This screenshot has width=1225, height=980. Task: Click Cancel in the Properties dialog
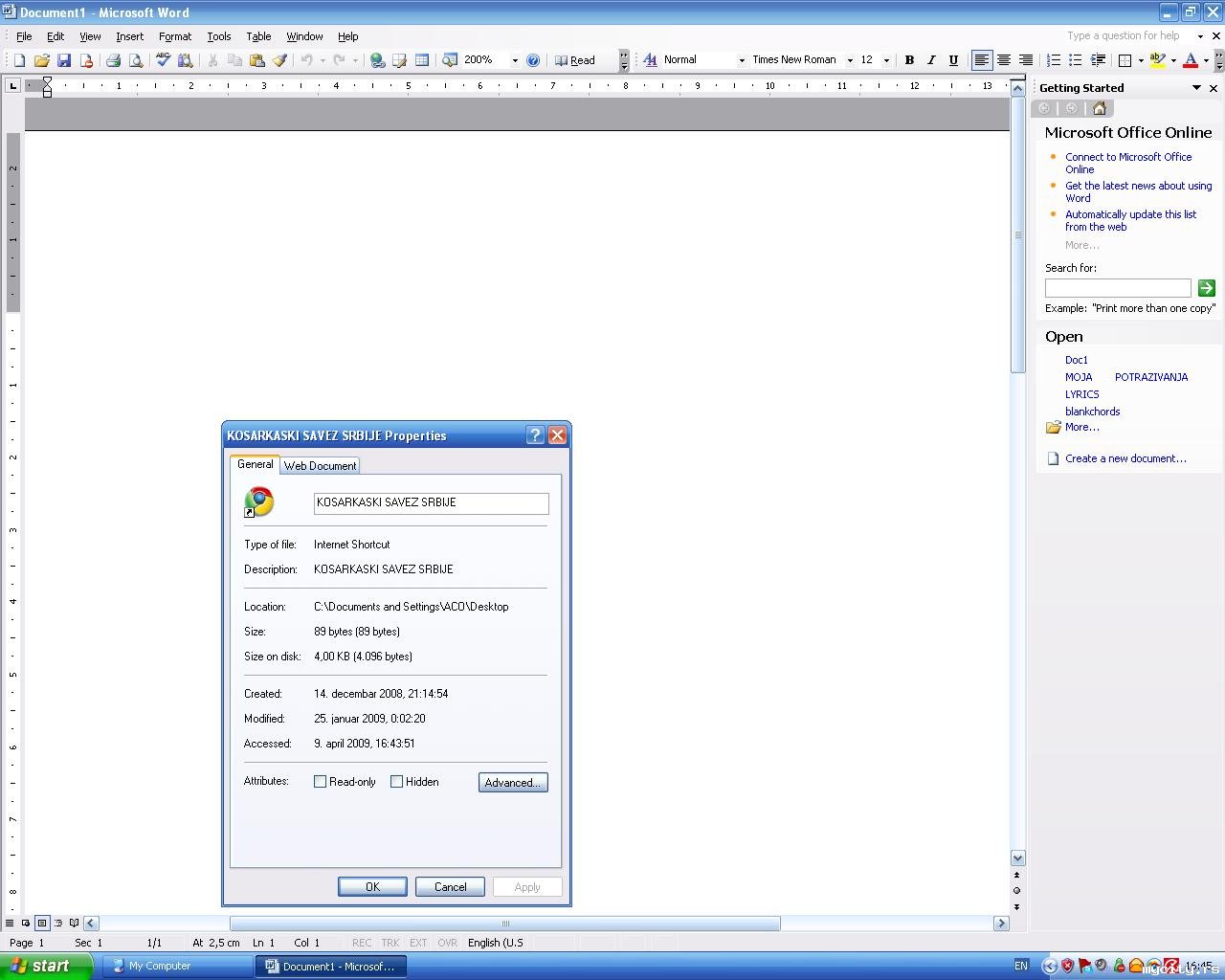pyautogui.click(x=450, y=887)
